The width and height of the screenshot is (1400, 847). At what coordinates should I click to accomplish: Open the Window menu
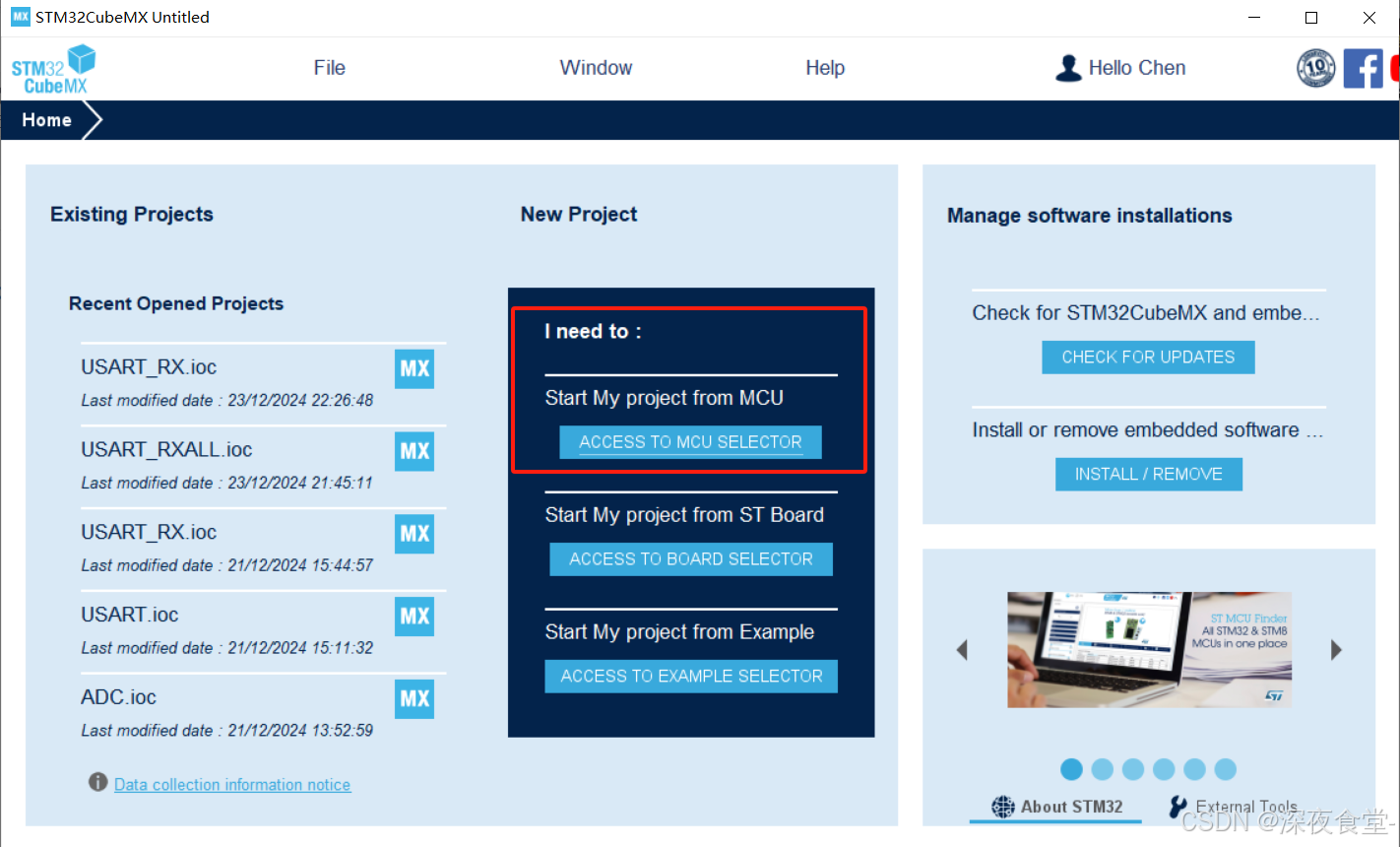(596, 68)
